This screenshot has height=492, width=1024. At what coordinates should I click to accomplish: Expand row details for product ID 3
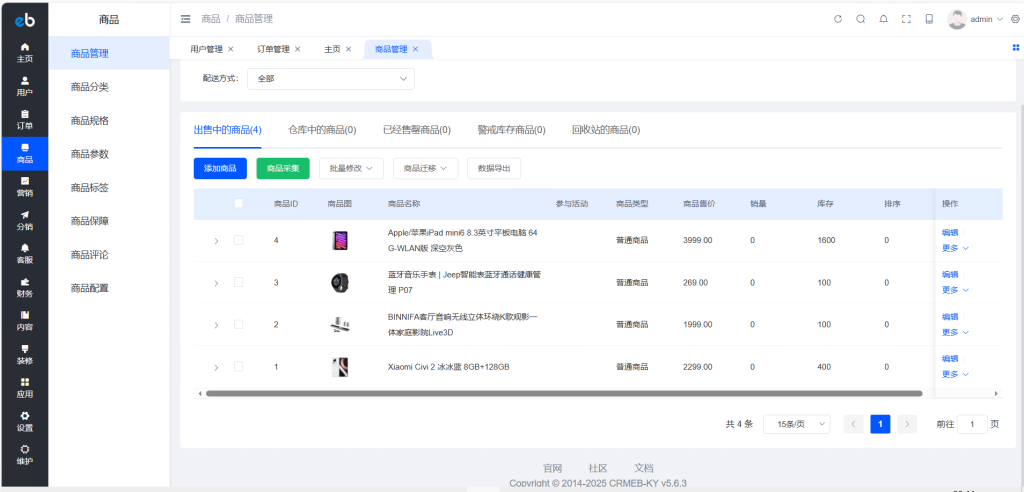click(216, 283)
